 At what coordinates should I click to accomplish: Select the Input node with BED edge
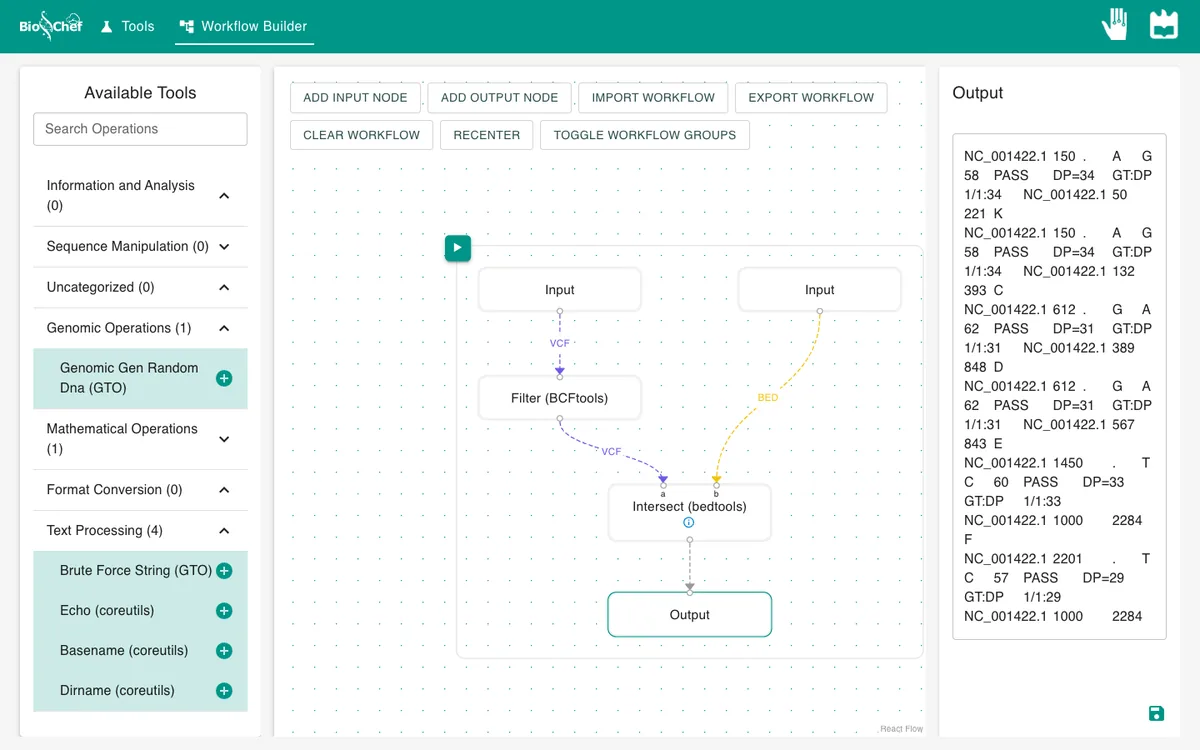pos(820,290)
